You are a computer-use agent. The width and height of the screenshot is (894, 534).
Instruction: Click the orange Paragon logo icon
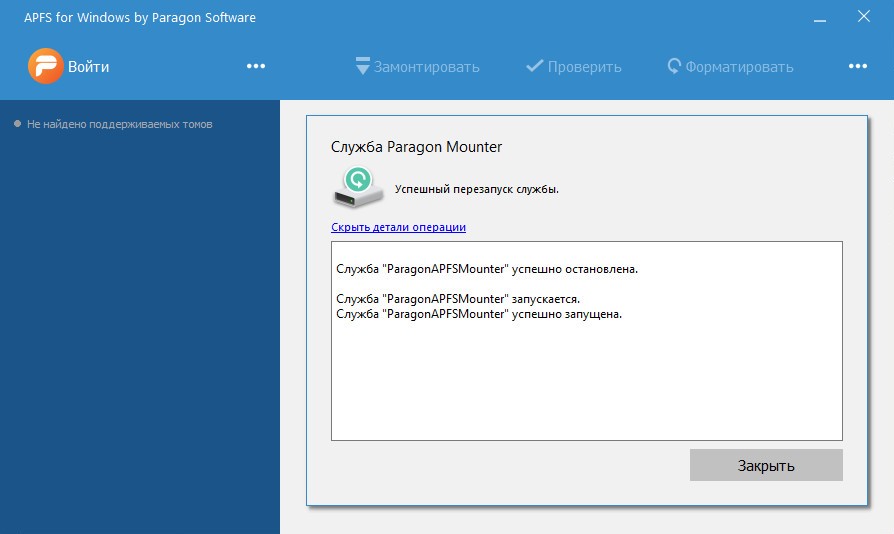(44, 67)
